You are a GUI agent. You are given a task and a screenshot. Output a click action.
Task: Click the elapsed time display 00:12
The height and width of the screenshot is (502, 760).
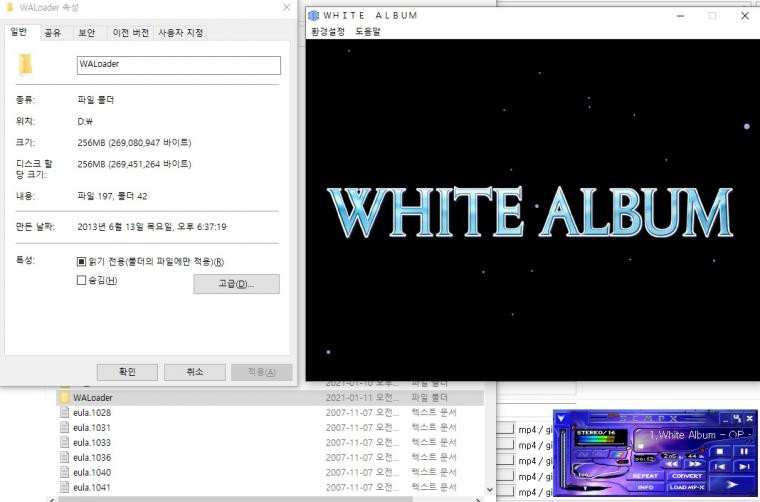point(644,459)
